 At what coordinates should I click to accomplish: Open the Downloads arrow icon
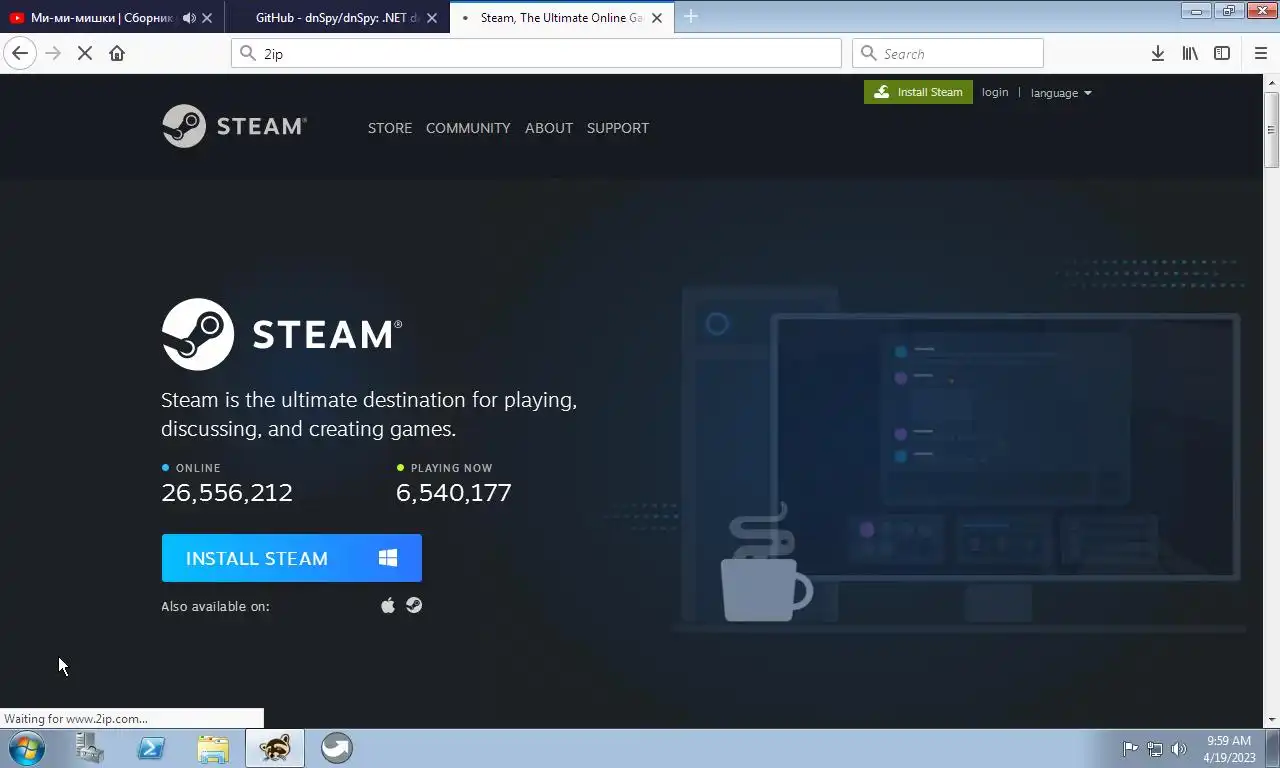(1157, 53)
